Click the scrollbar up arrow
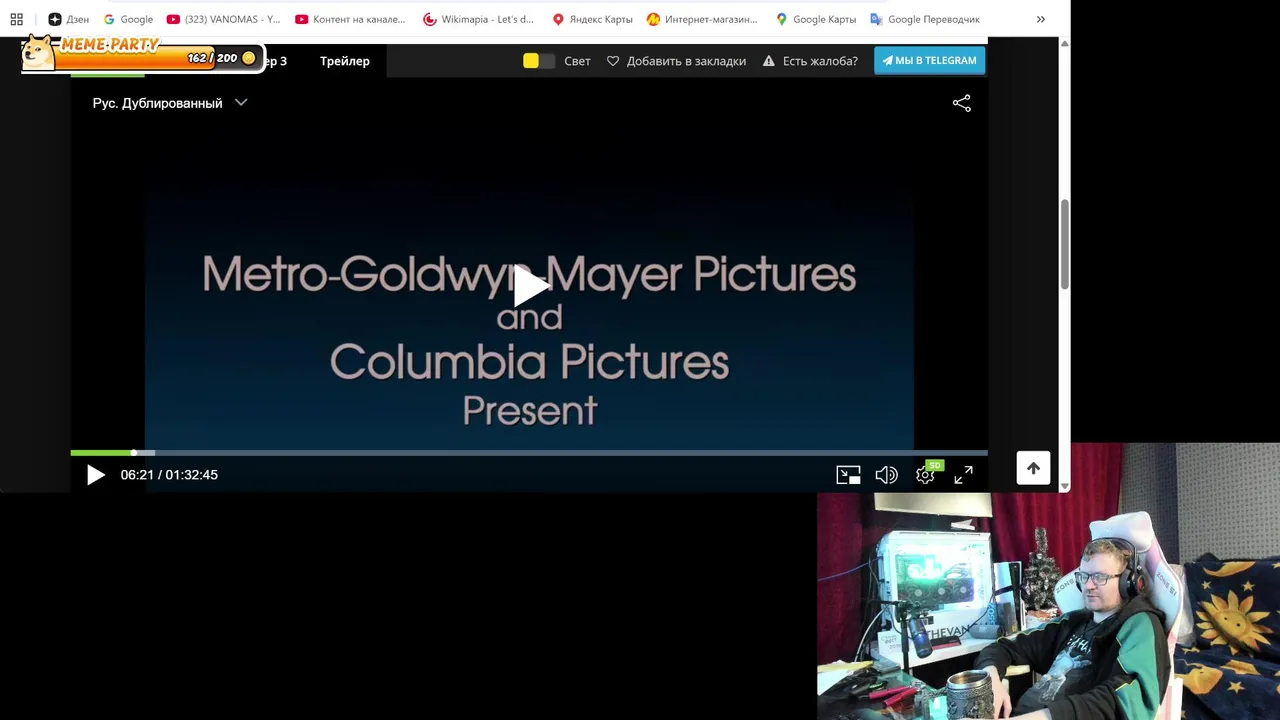The width and height of the screenshot is (1280, 720). [1064, 44]
